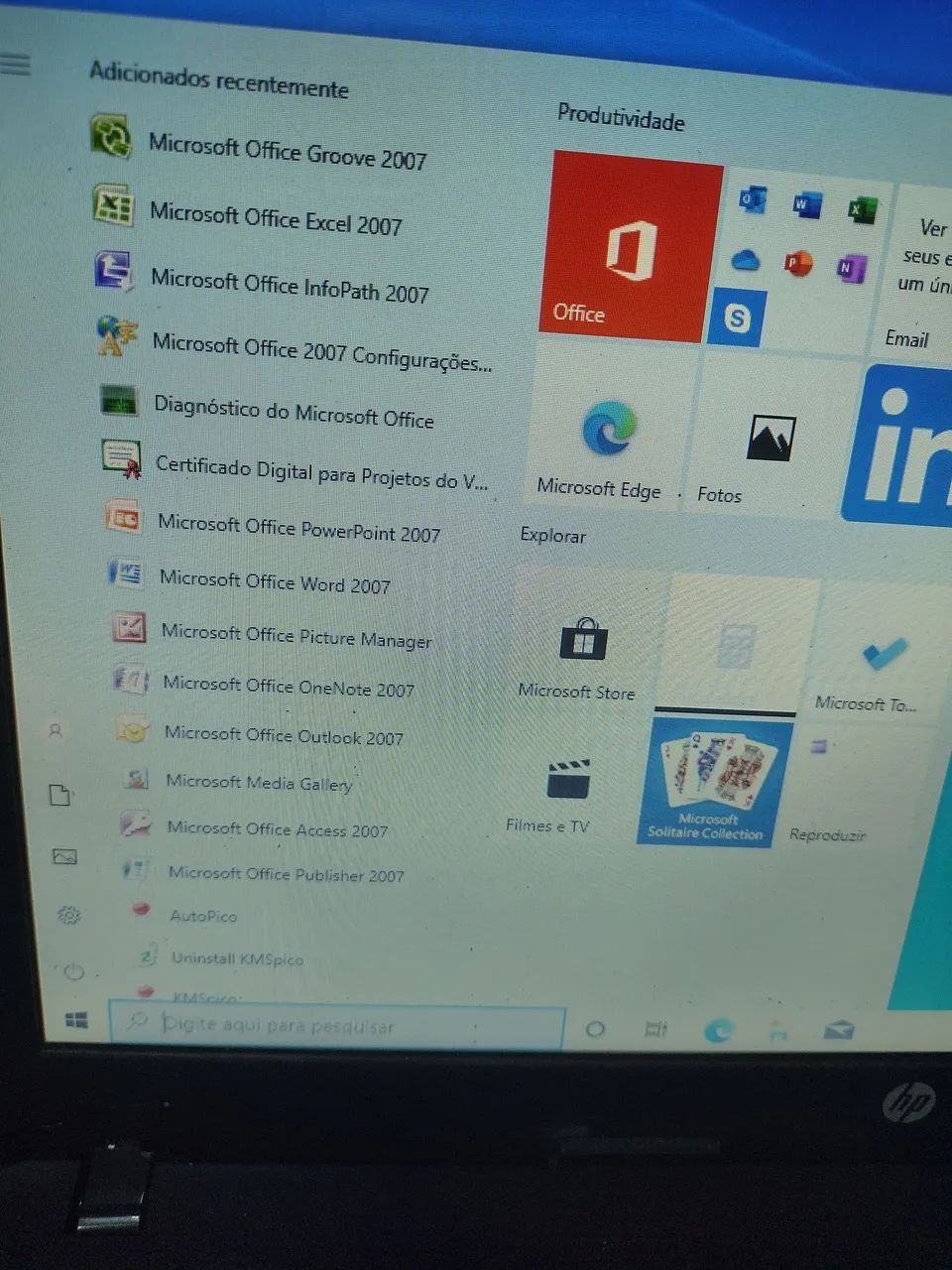Click the taskbar search box
The image size is (952, 1270).
(x=336, y=1026)
